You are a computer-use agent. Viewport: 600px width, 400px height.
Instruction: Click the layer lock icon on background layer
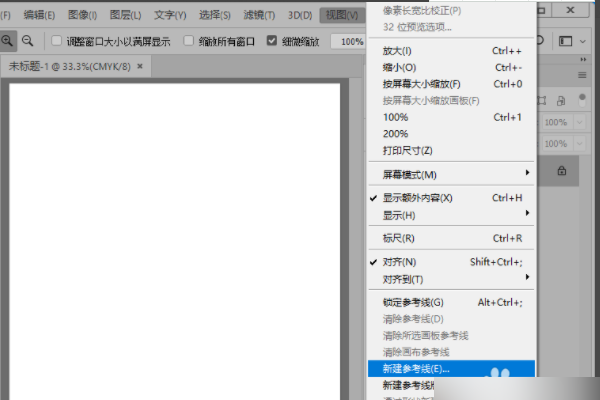tap(561, 171)
